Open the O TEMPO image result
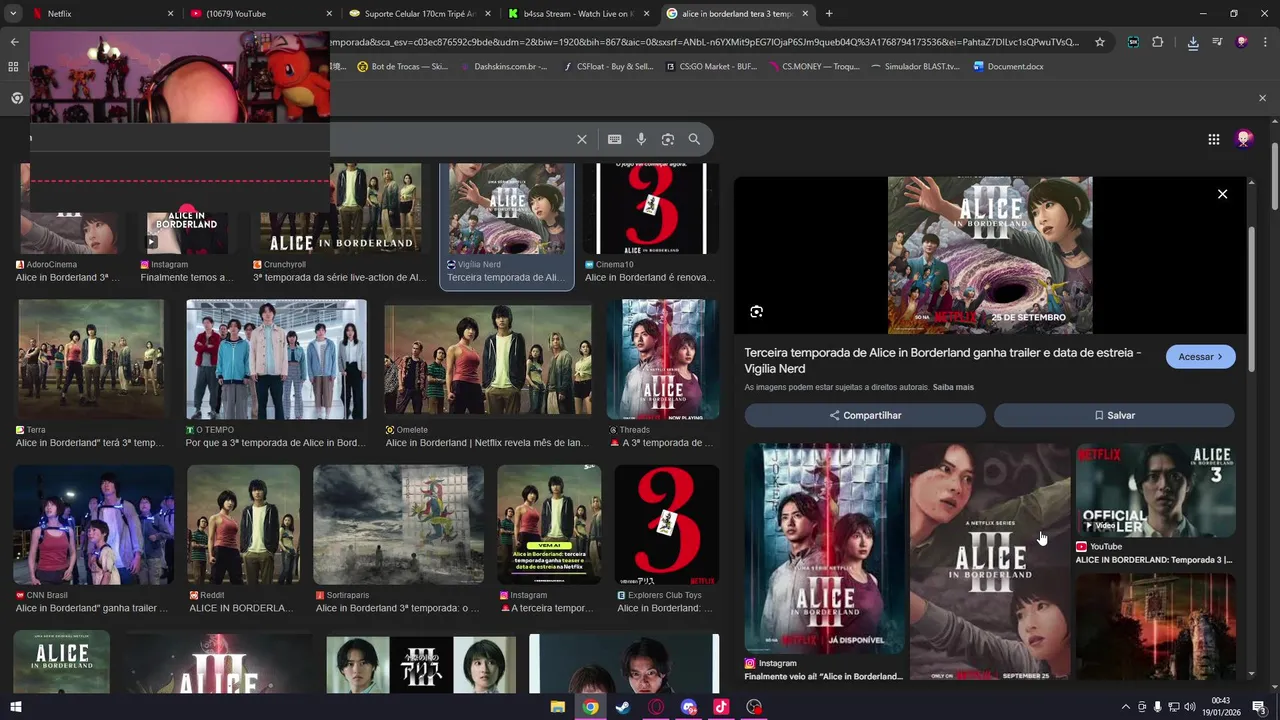This screenshot has height=720, width=1280. pos(276,360)
